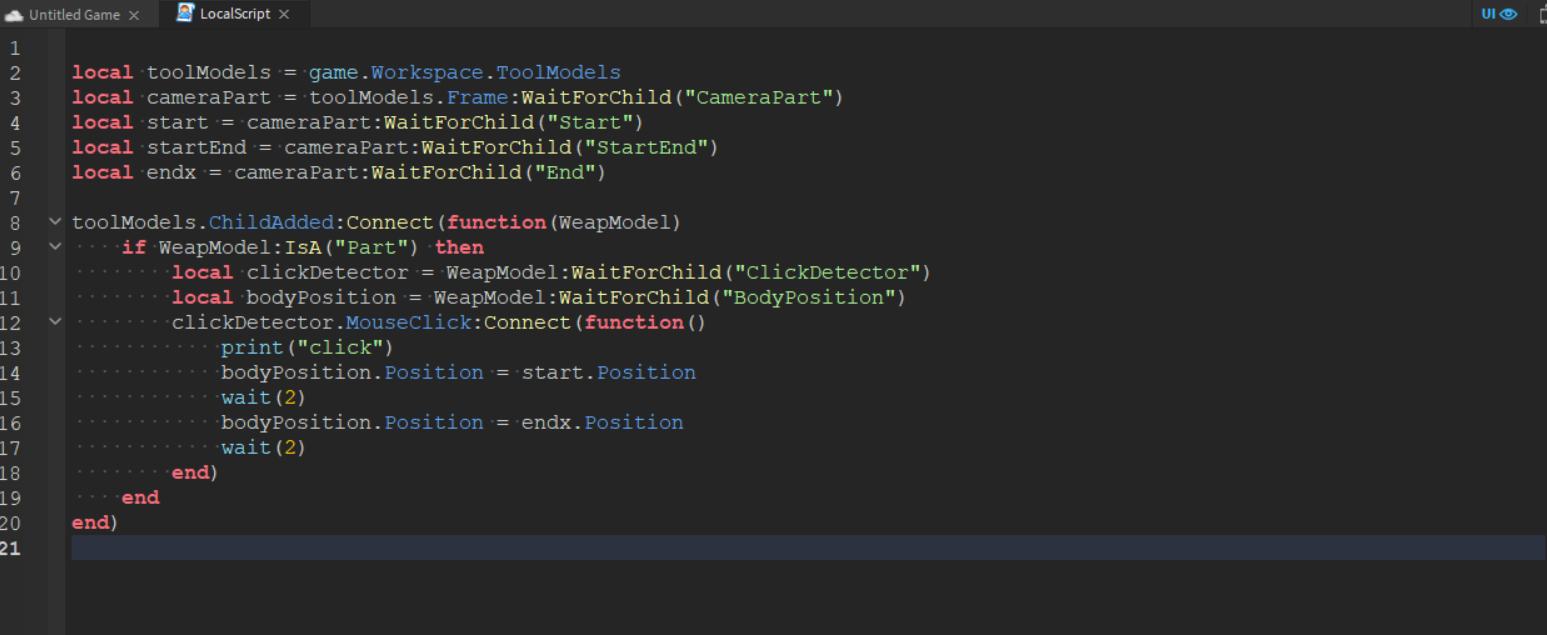Close the LocalScript tab
The width and height of the screenshot is (1547, 635).
284,14
